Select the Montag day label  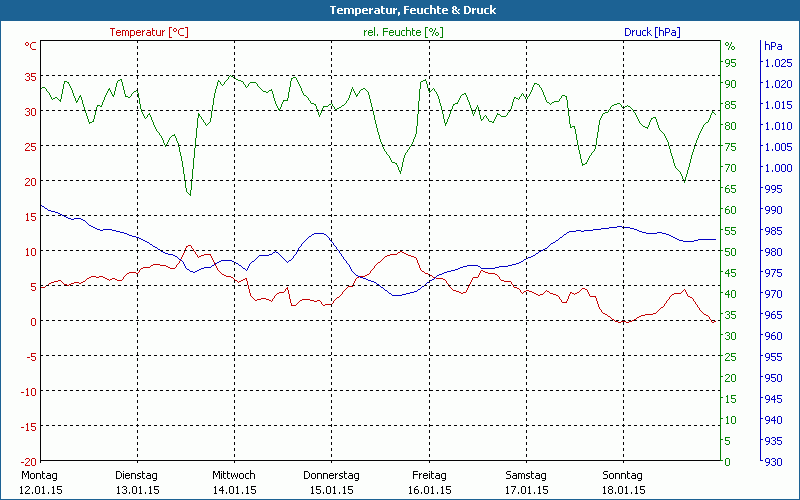[x=39, y=475]
